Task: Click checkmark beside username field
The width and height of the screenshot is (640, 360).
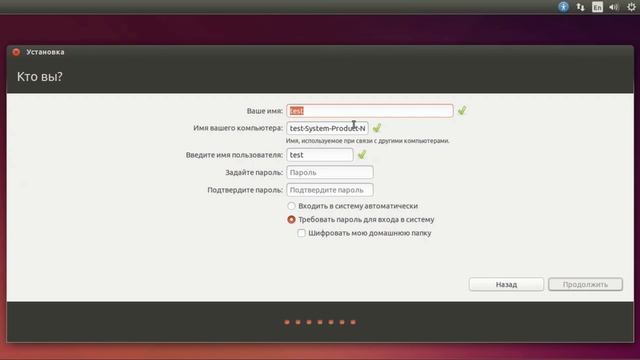Action: pos(362,154)
